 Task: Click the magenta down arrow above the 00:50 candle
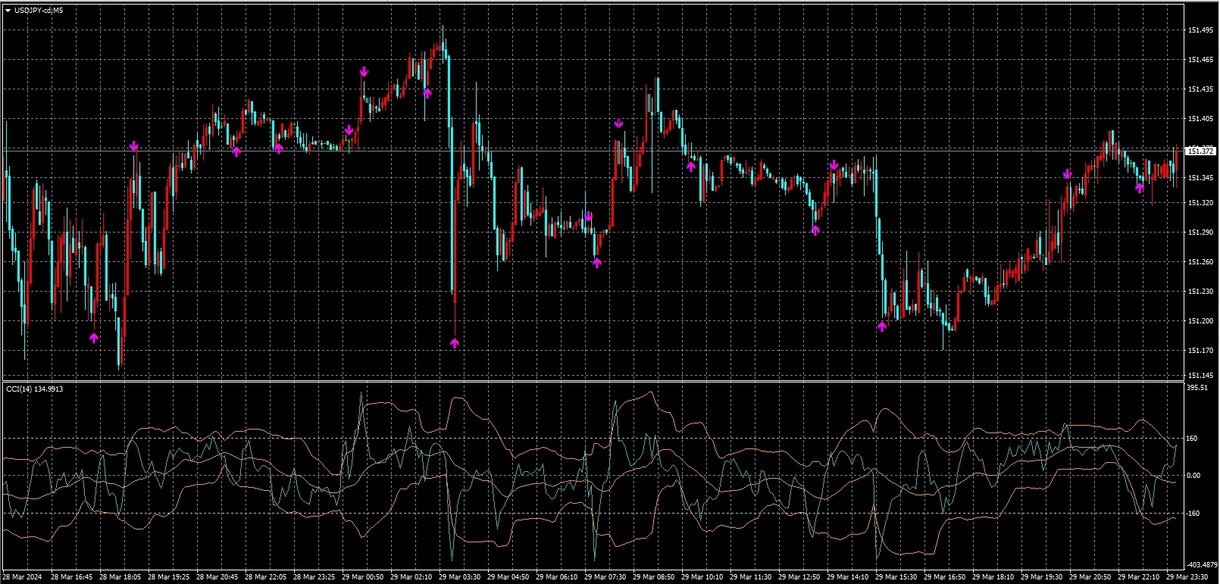click(x=365, y=72)
